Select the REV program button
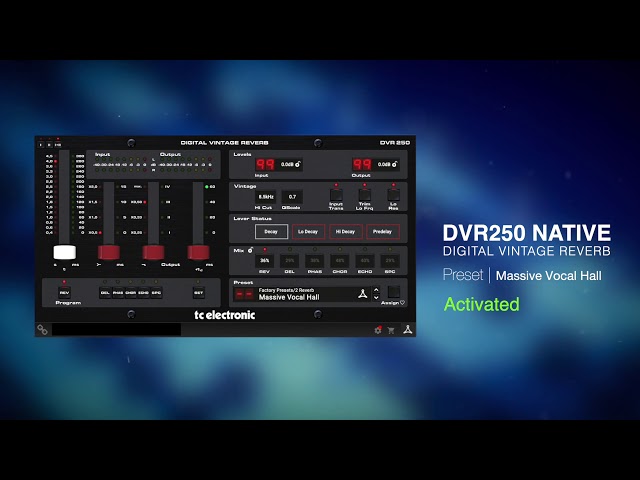The width and height of the screenshot is (640, 480). [x=64, y=293]
